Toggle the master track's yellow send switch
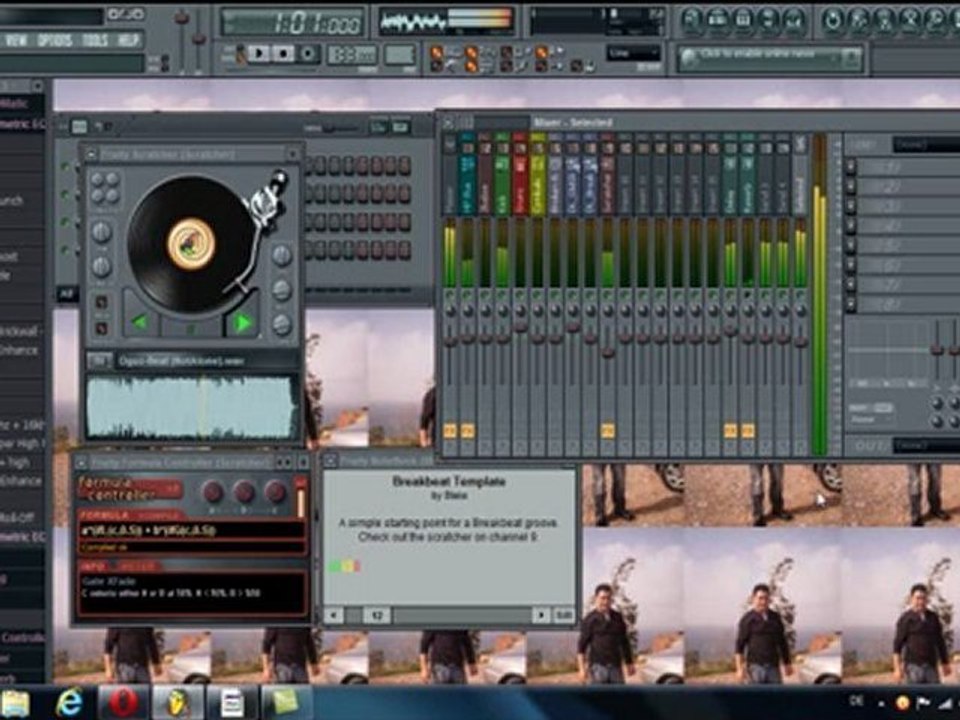The image size is (960, 720). coord(450,431)
